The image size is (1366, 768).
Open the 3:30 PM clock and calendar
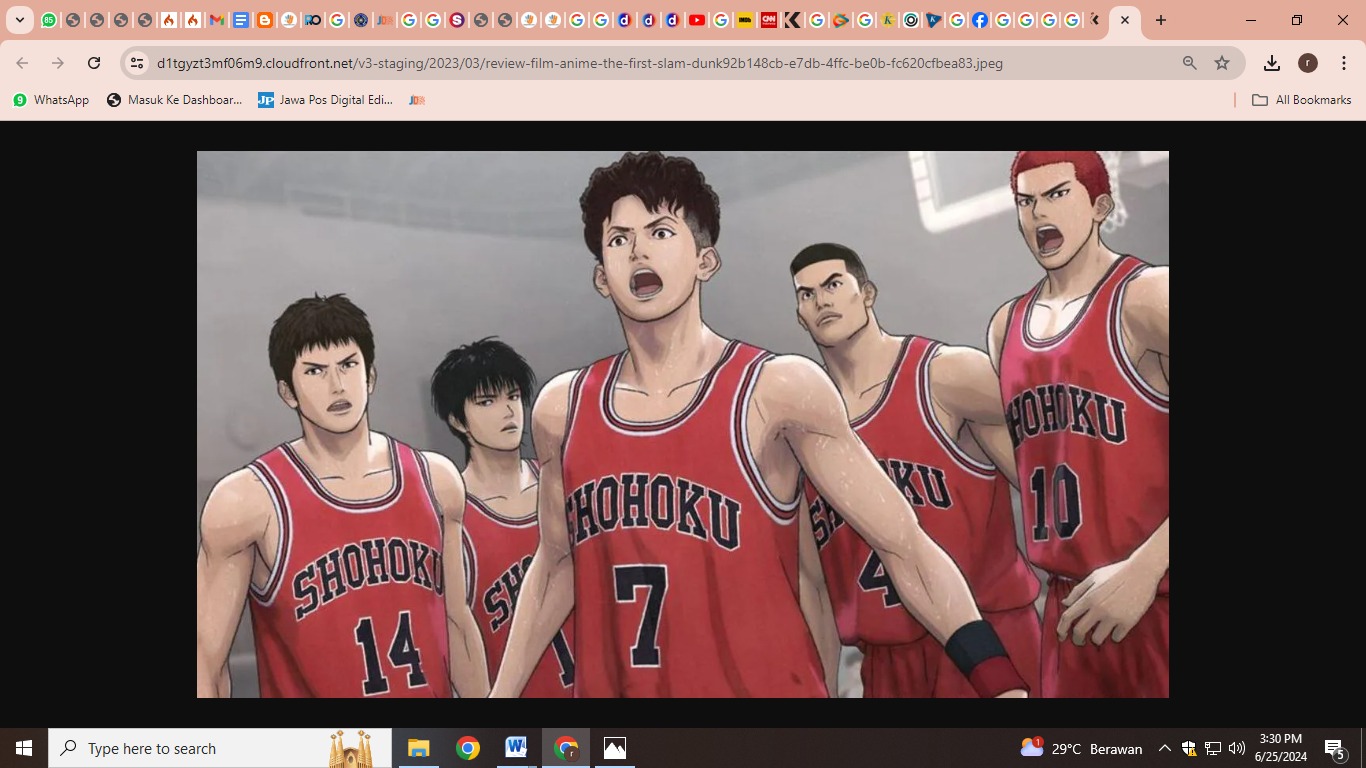(x=1281, y=748)
